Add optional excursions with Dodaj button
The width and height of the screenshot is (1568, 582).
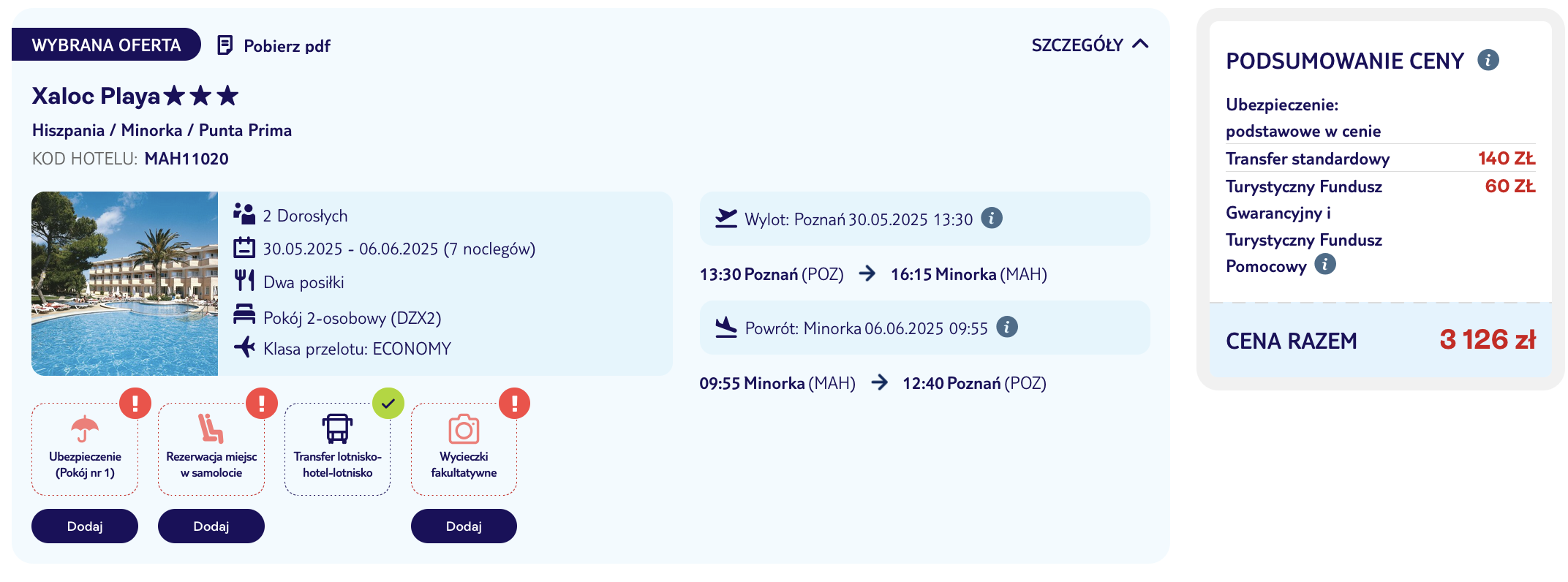pos(464,526)
